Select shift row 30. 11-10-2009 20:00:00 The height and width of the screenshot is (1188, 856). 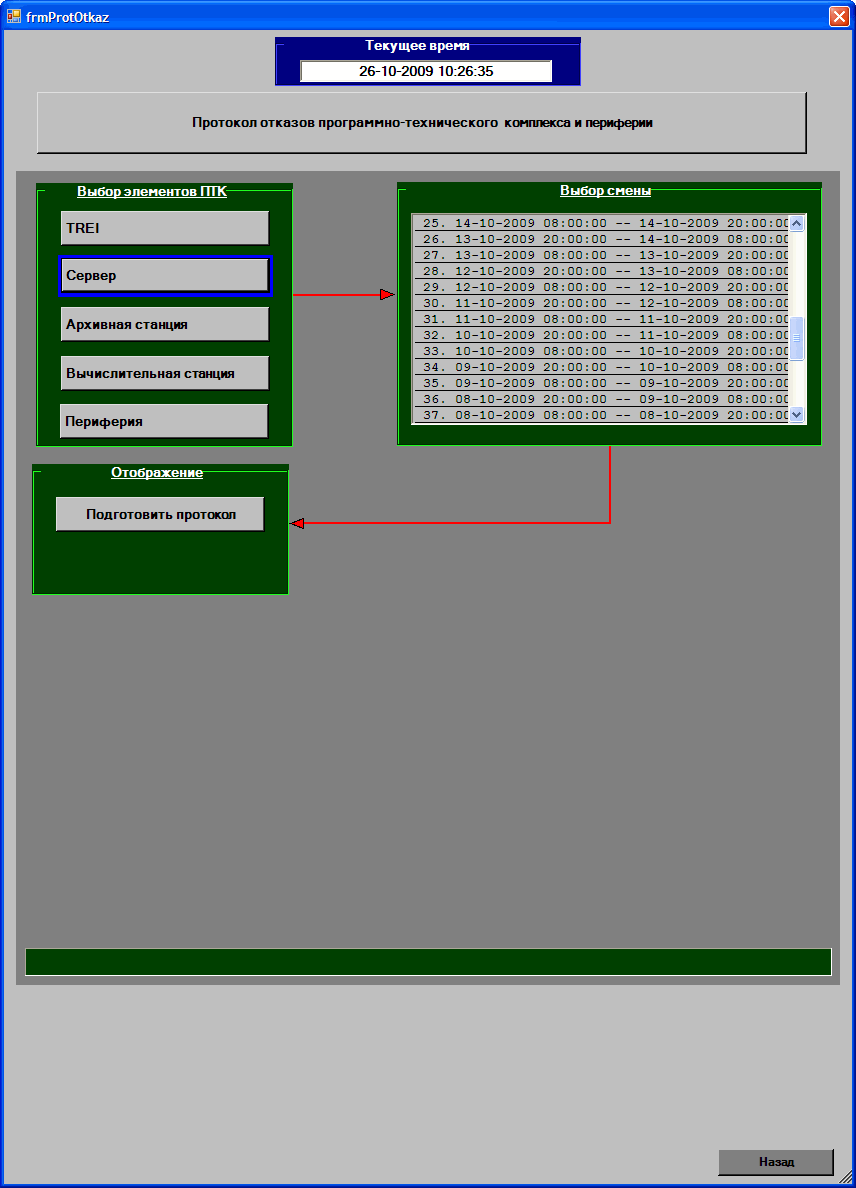click(601, 303)
